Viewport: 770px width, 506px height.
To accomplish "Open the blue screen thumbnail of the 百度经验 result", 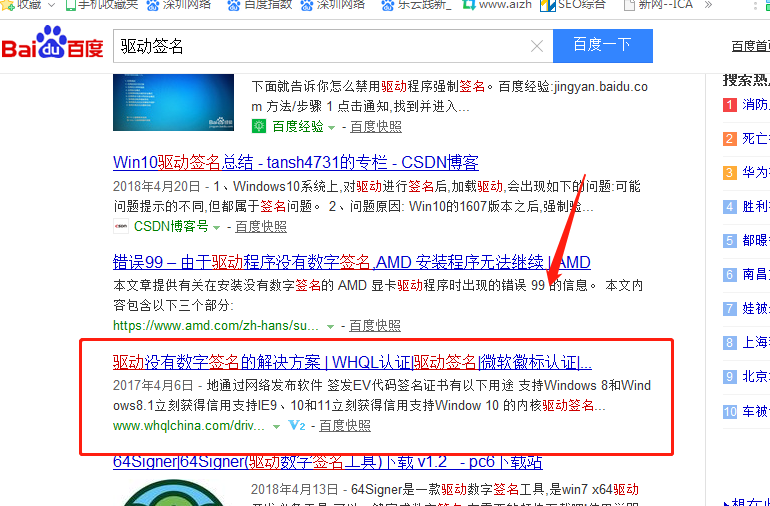I will coord(173,102).
